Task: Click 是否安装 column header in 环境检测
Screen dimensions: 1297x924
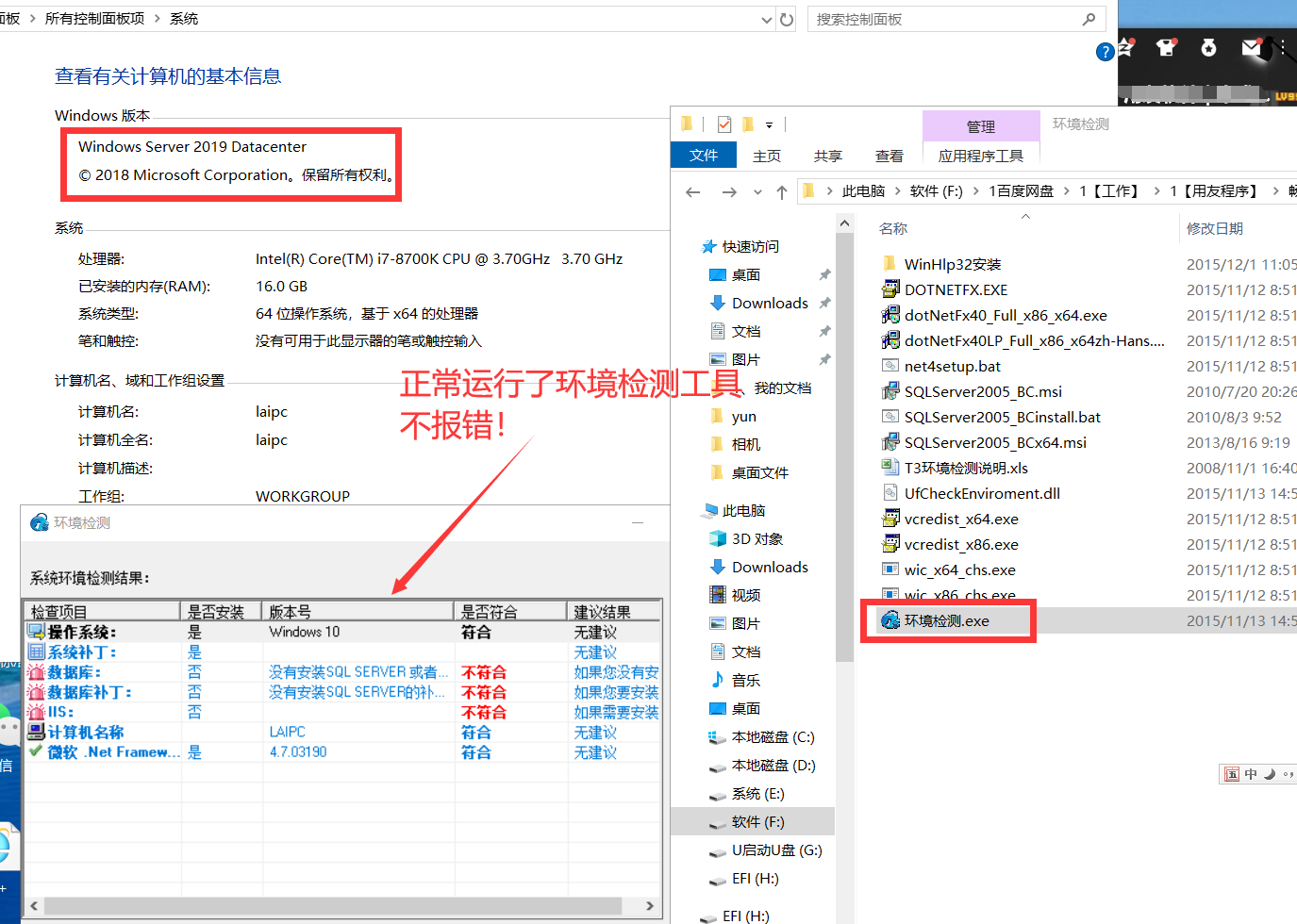Action: point(221,612)
